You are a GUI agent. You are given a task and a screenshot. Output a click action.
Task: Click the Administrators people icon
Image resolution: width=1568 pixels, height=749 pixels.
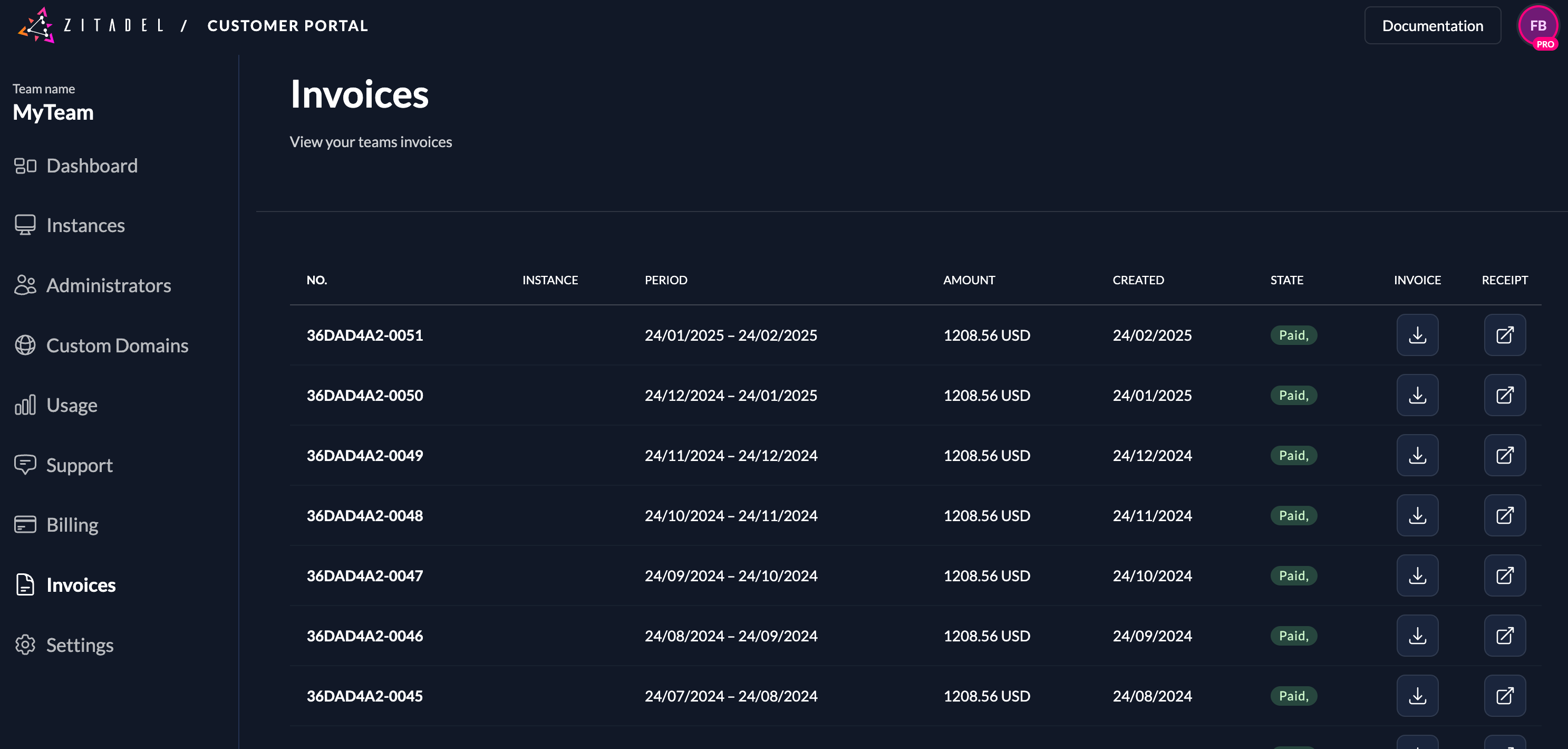coord(25,285)
